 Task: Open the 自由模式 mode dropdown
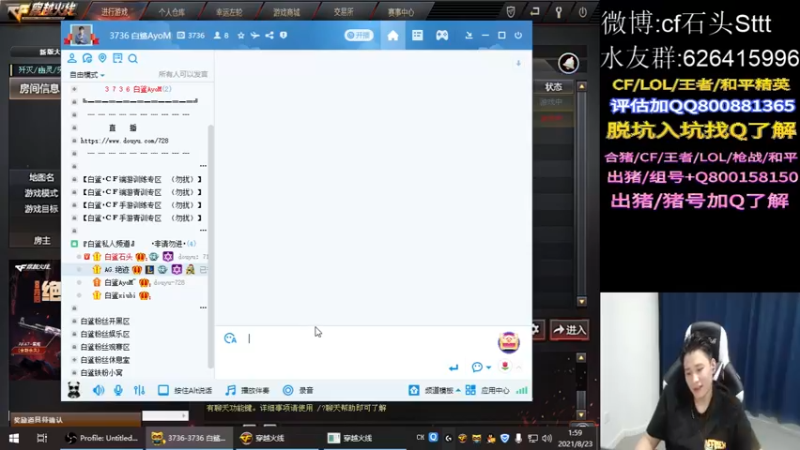[x=87, y=74]
